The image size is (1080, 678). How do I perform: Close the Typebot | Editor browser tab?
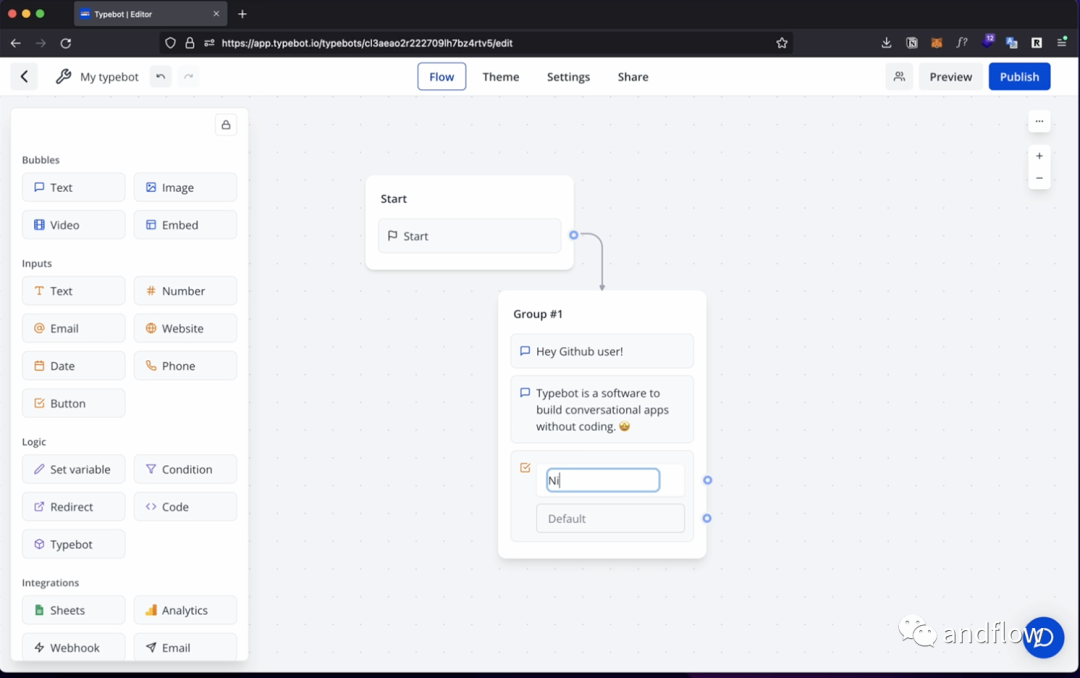coord(216,14)
